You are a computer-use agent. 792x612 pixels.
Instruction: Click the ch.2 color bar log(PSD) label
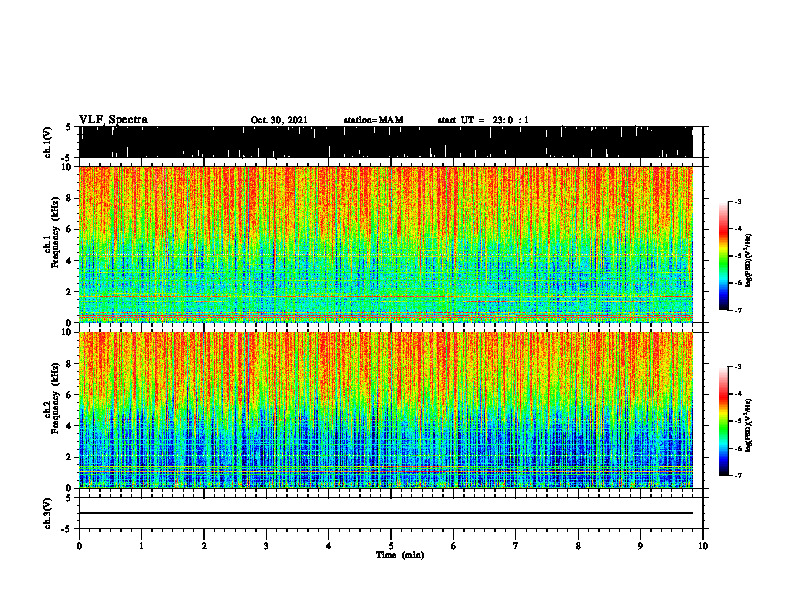[x=749, y=425]
